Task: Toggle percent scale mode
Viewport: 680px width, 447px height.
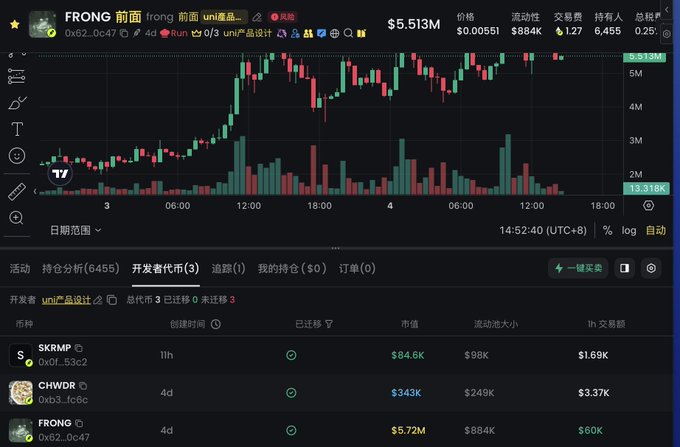Action: [x=607, y=230]
